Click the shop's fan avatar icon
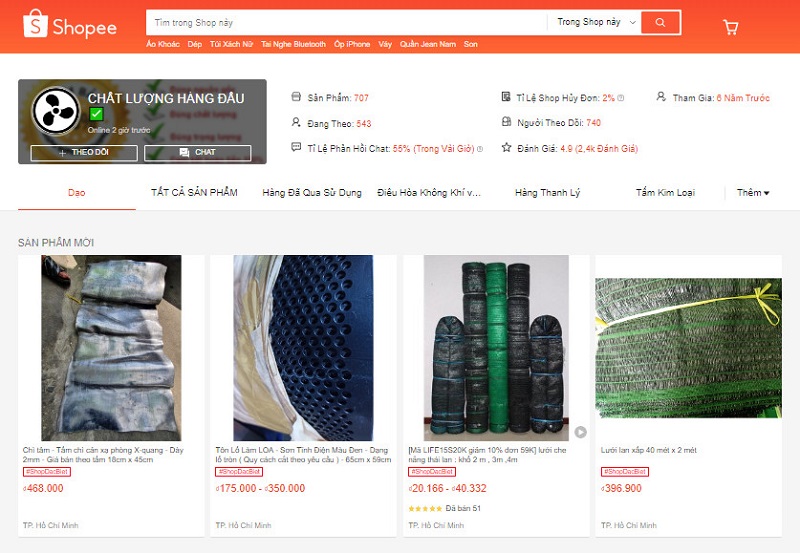 pyautogui.click(x=56, y=111)
